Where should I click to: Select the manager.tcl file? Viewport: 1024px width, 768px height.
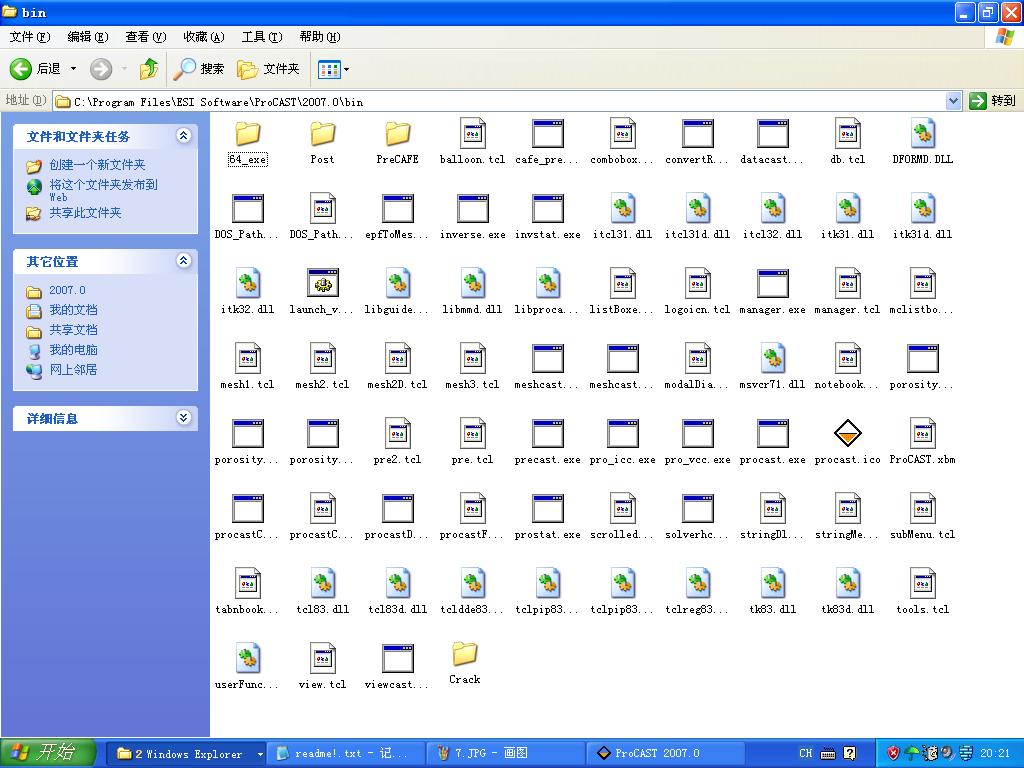coord(847,293)
